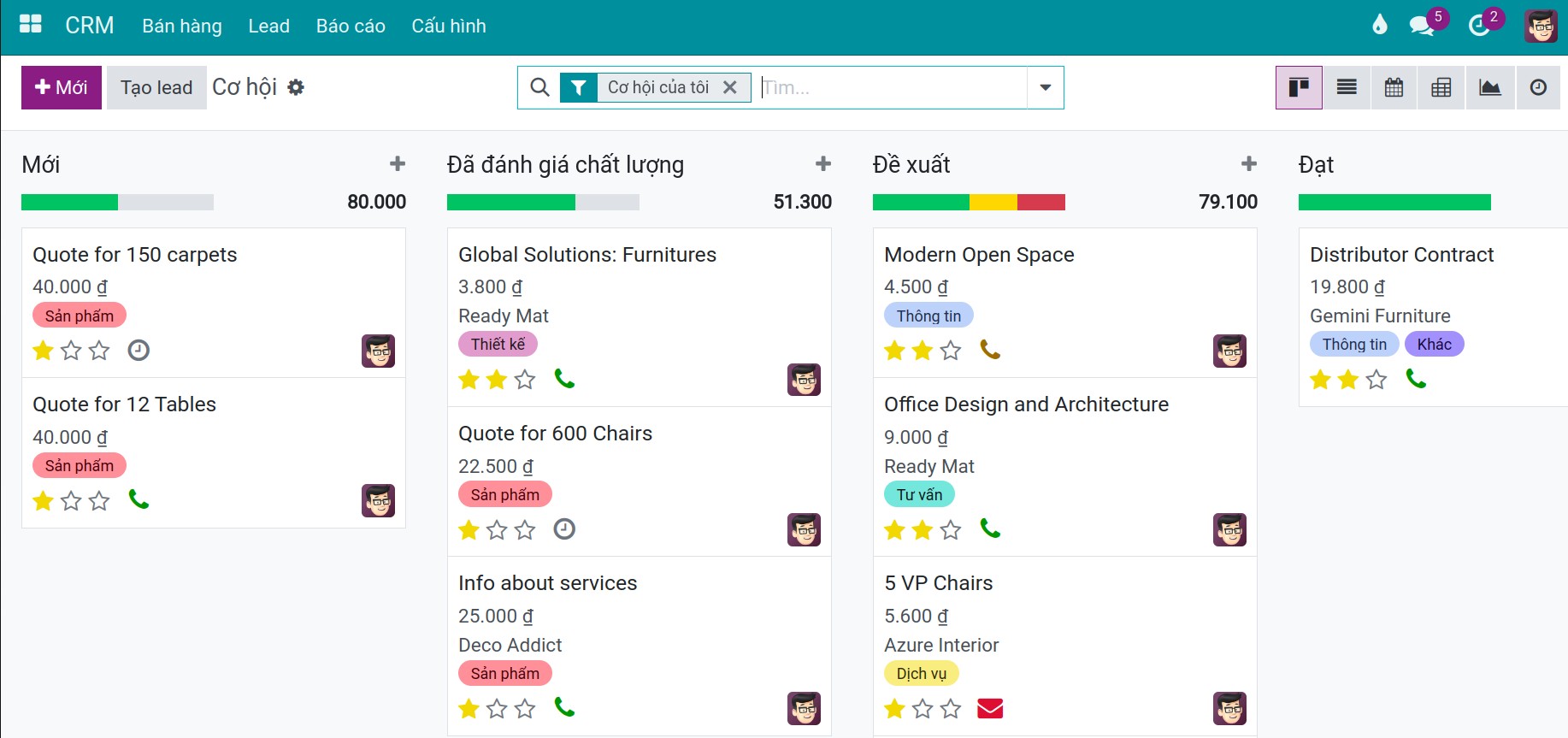Add quick record in Đã đánh giá chất lượng
Screen dimensions: 1568x738
(x=823, y=163)
